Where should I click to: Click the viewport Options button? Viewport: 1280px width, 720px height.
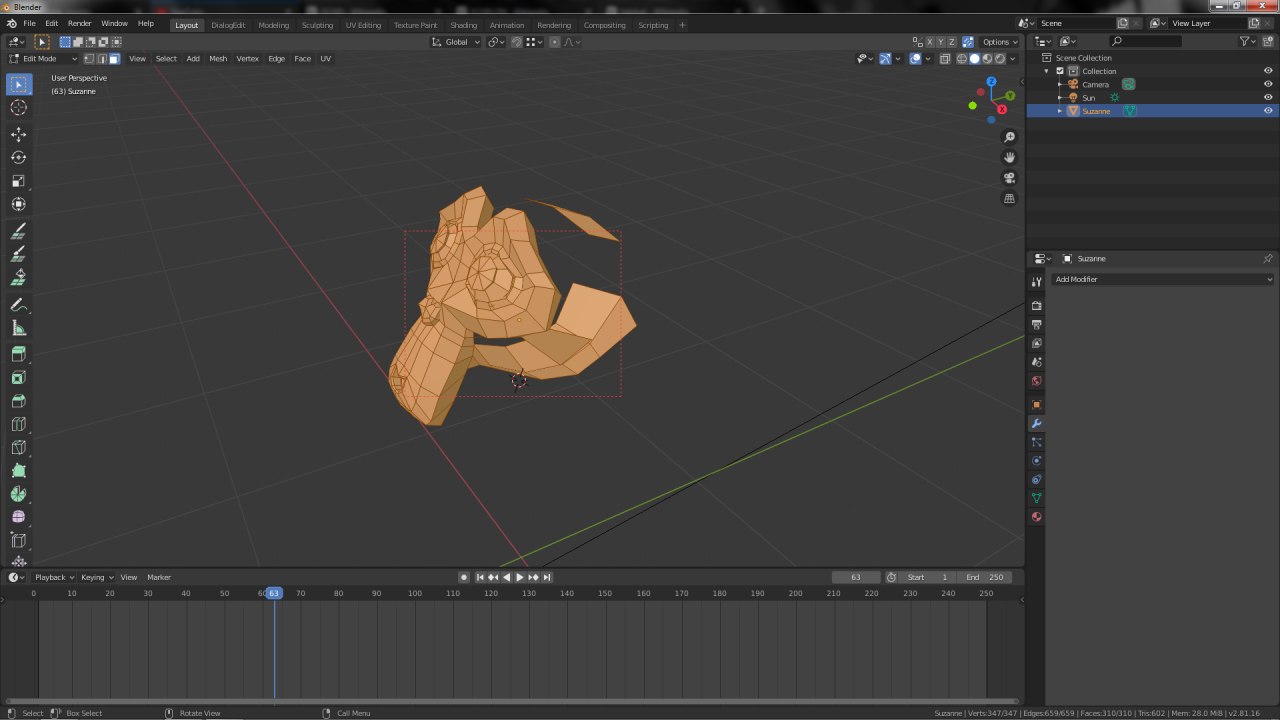(x=999, y=42)
